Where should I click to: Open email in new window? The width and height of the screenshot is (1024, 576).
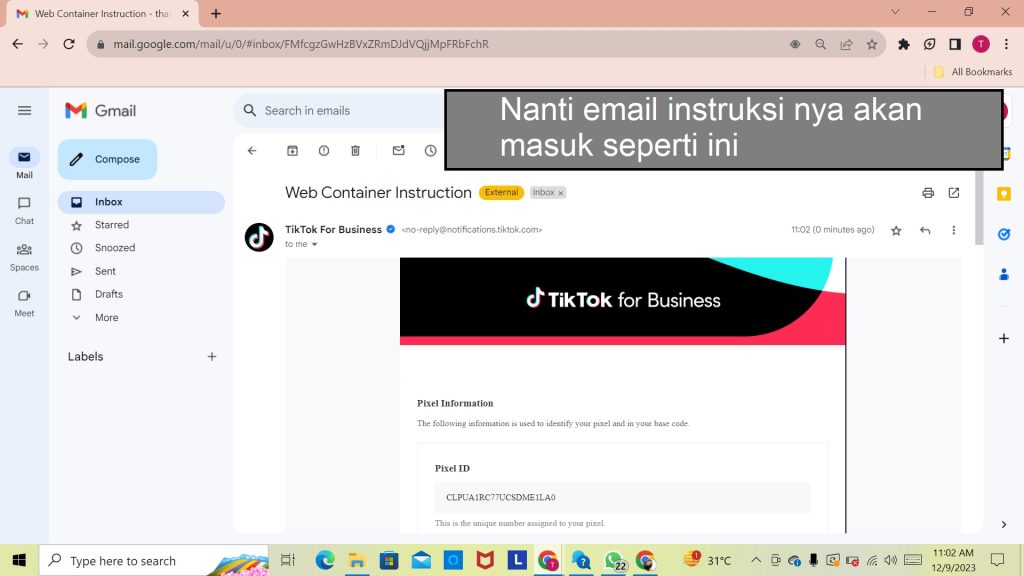click(x=954, y=193)
